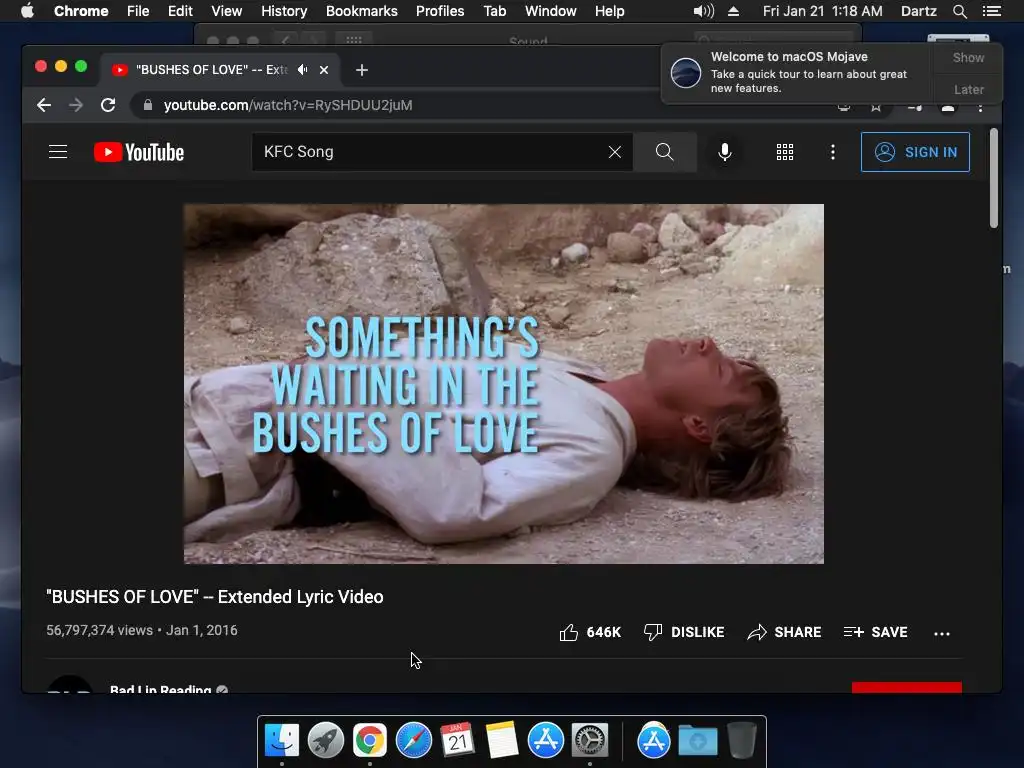Open the Help menu
The width and height of the screenshot is (1024, 768).
click(609, 11)
